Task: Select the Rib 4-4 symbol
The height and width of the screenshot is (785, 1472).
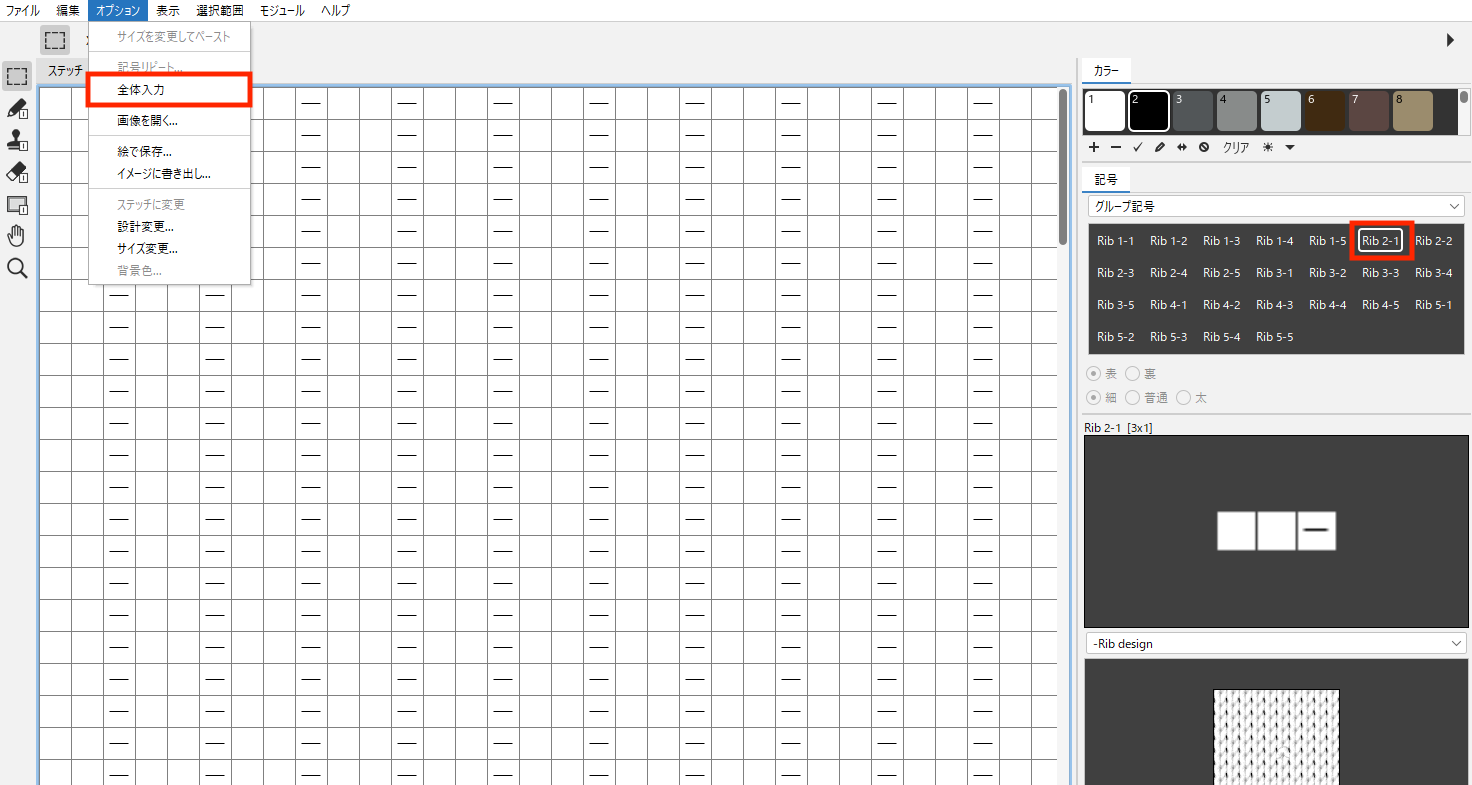Action: click(x=1327, y=305)
